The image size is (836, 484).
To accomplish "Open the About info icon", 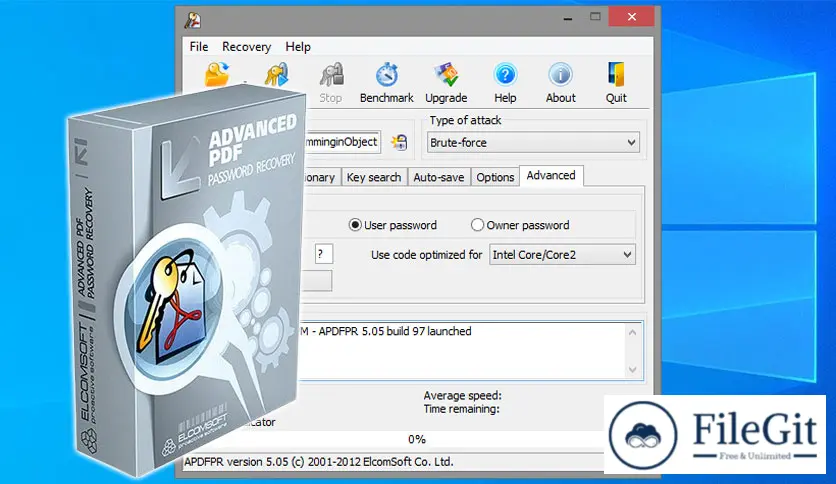I will [x=560, y=83].
